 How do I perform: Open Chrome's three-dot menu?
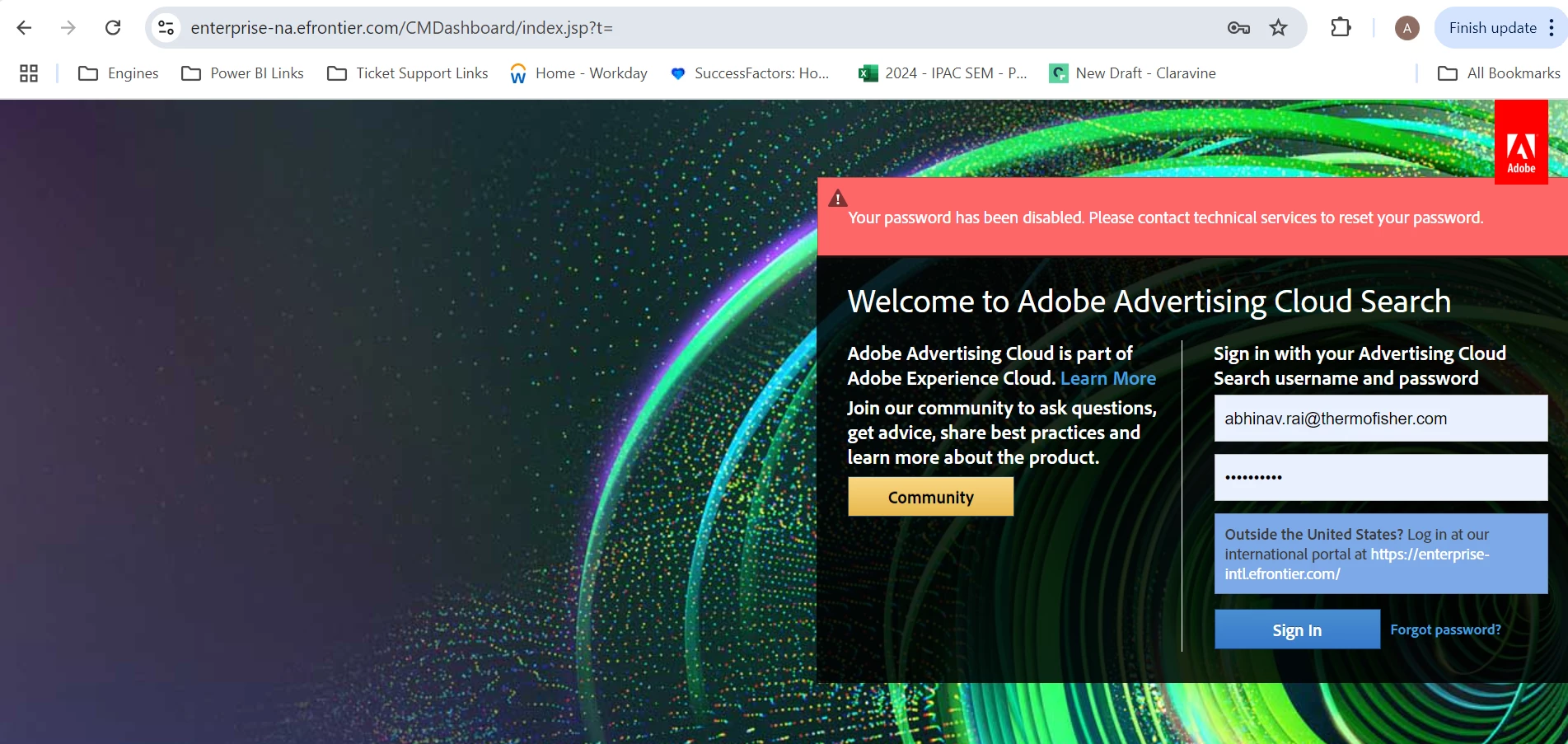click(x=1552, y=28)
